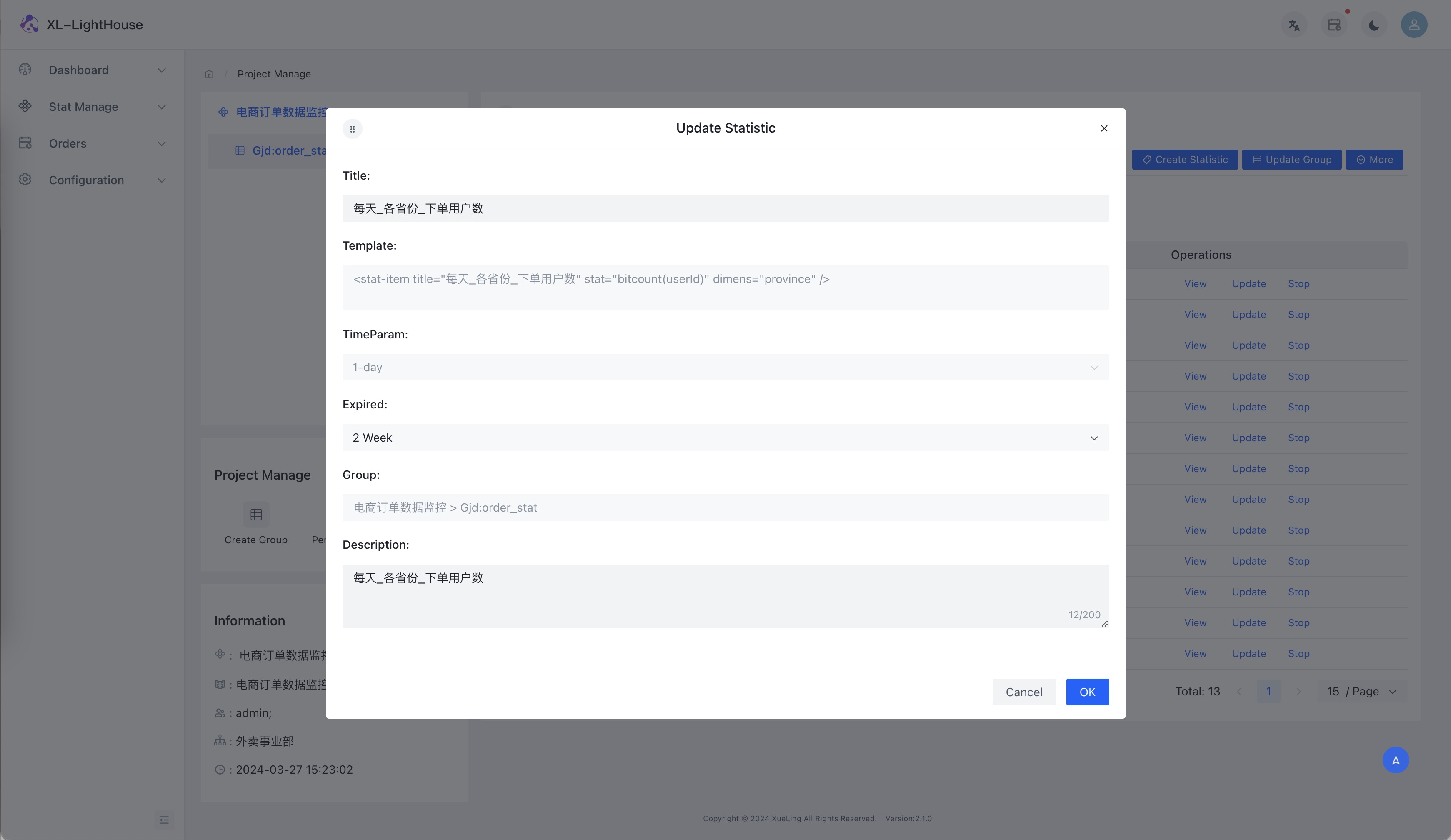This screenshot has width=1451, height=840.
Task: Open the 15 / Page size dropdown
Action: [x=1362, y=692]
